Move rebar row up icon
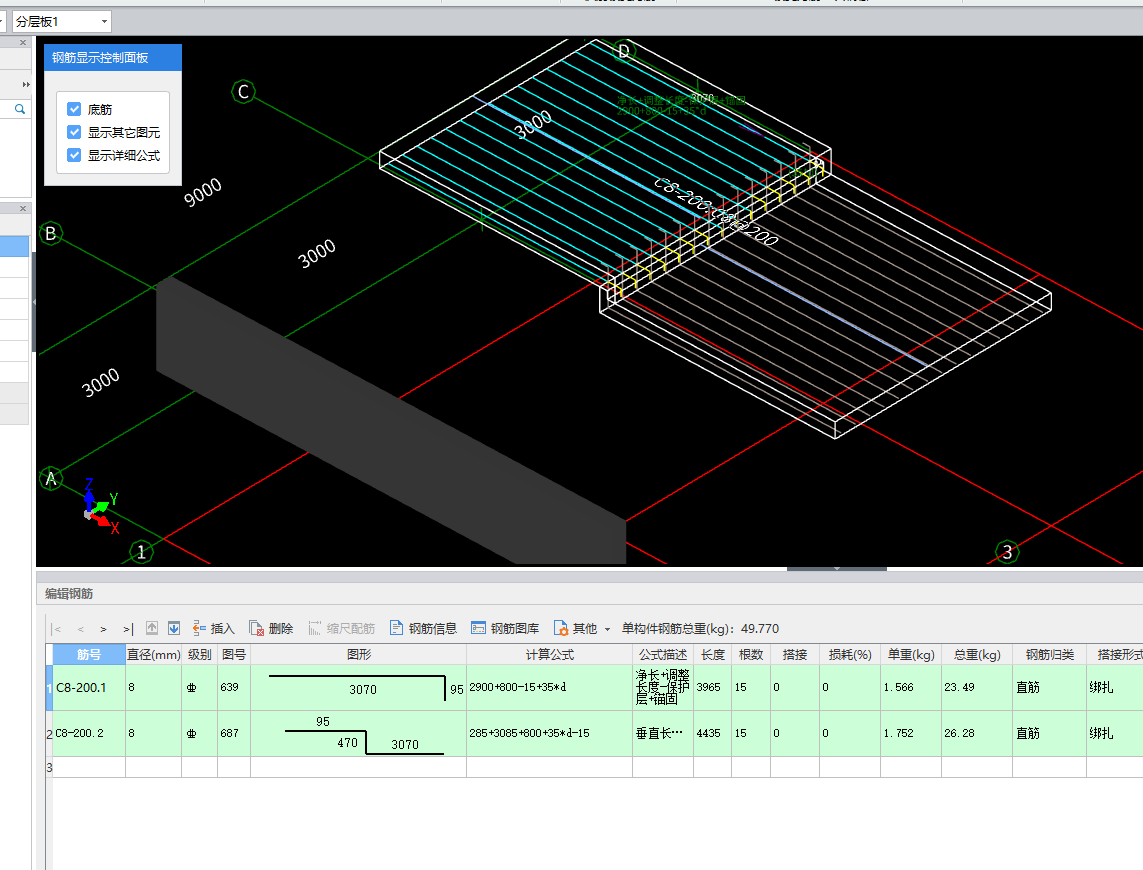Screen dimensions: 1143x870 (x=152, y=628)
